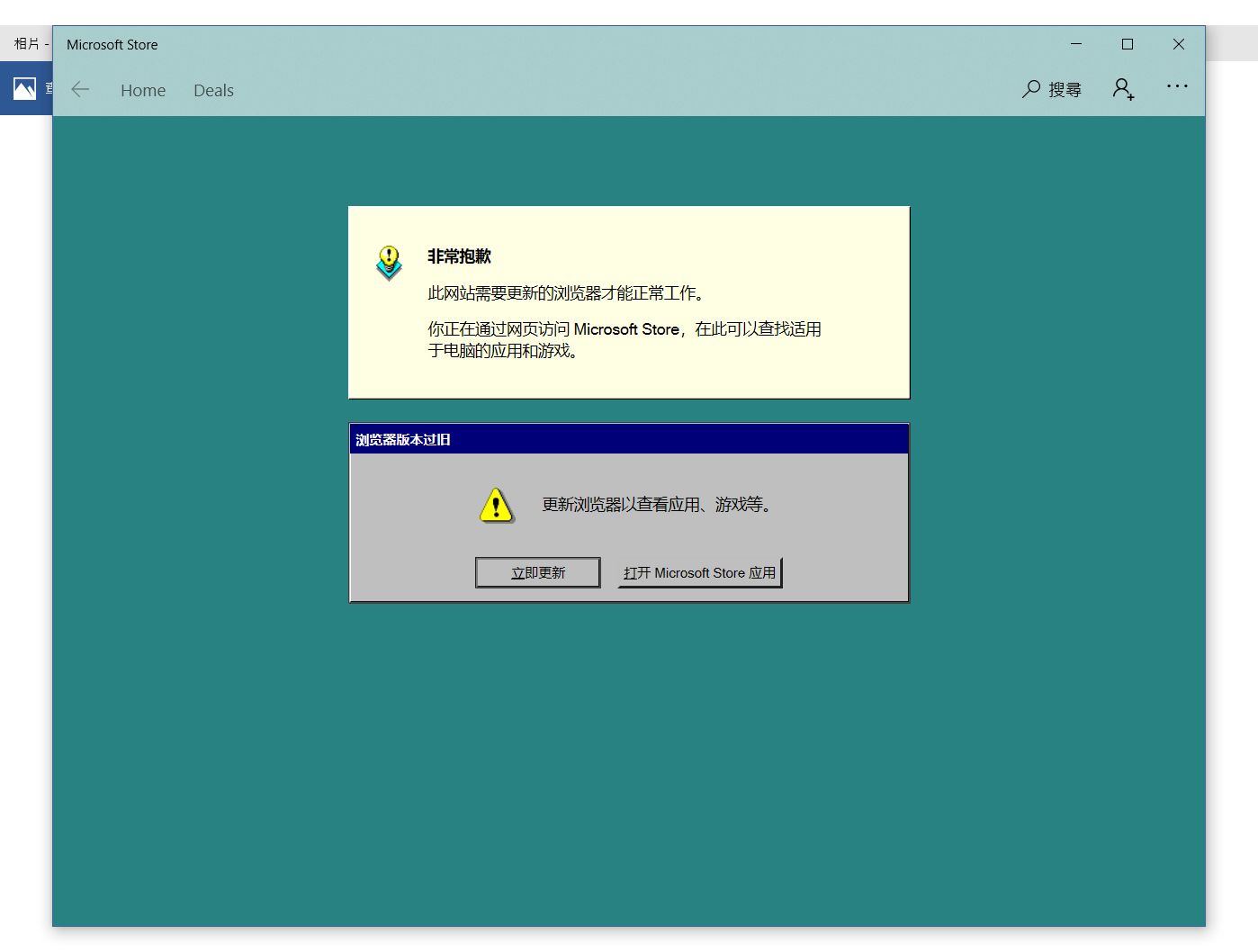Image resolution: width=1258 pixels, height=952 pixels.
Task: Click the 浏览器版本过旧 dialog title bar
Action: pos(629,439)
